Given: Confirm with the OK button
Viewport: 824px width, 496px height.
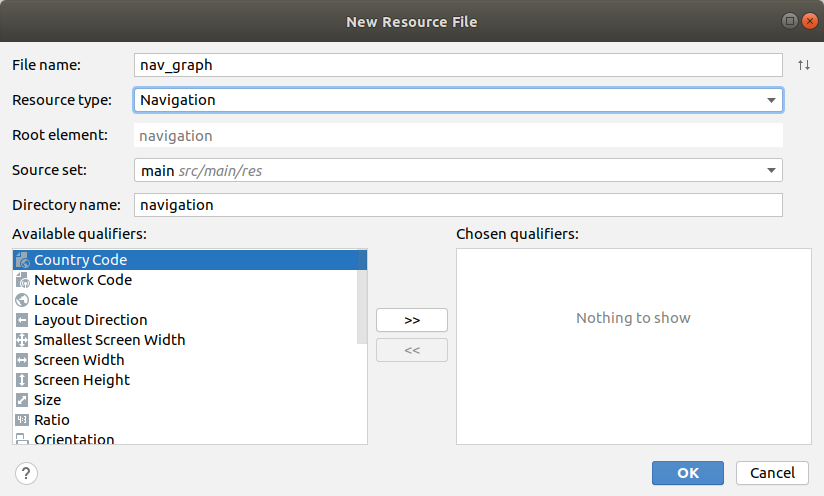Looking at the screenshot, I should [687, 473].
